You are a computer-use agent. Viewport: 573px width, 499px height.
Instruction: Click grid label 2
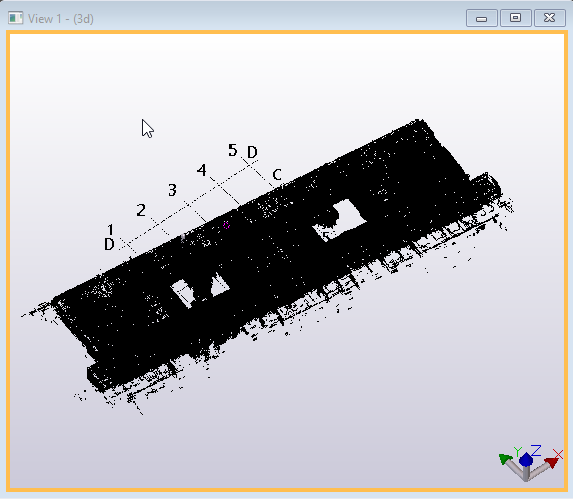point(141,210)
